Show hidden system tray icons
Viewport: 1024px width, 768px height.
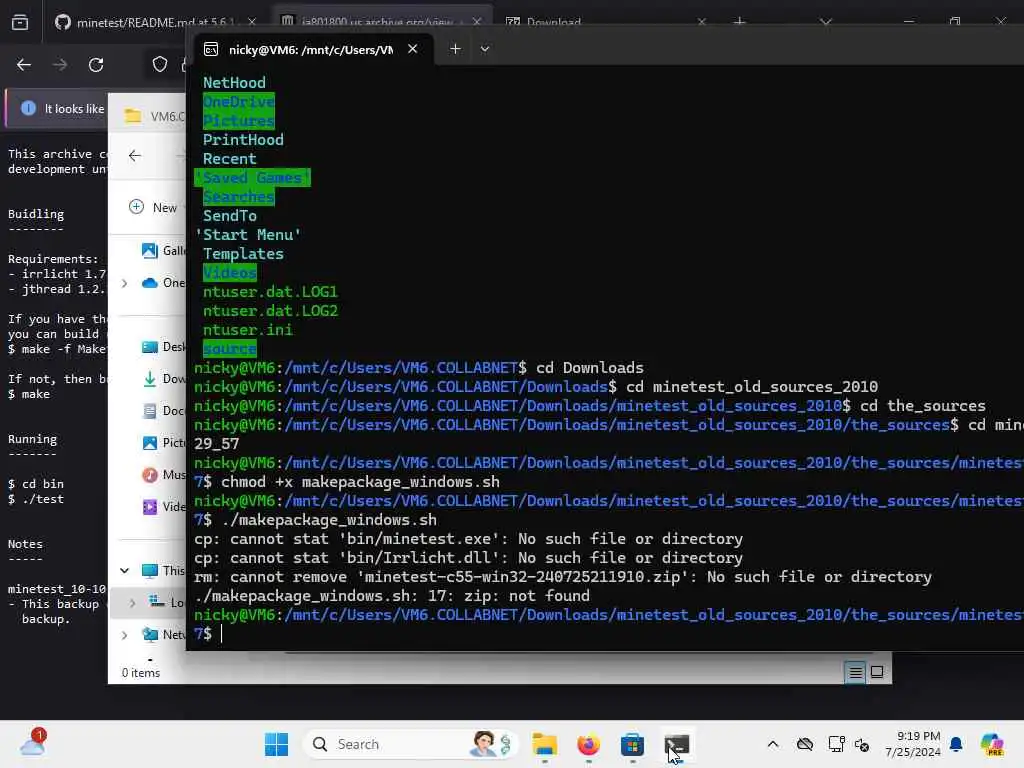pos(773,744)
